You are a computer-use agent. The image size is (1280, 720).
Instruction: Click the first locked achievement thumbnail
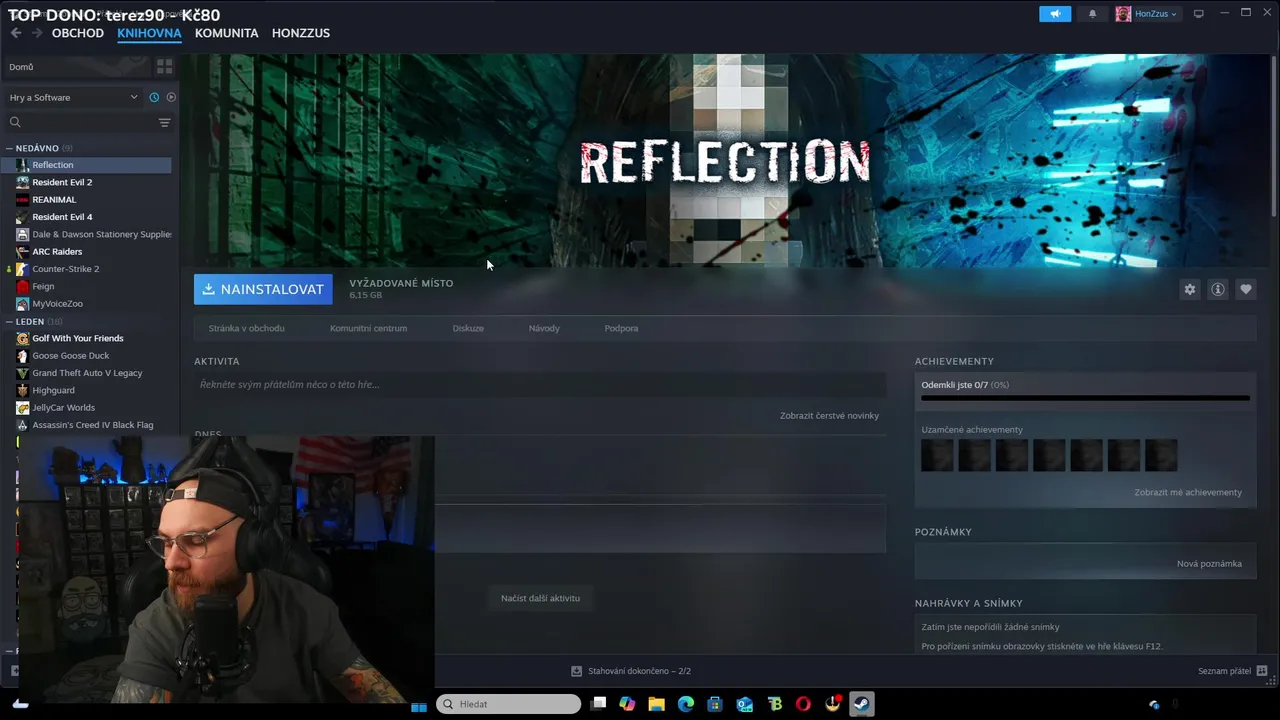[x=937, y=455]
